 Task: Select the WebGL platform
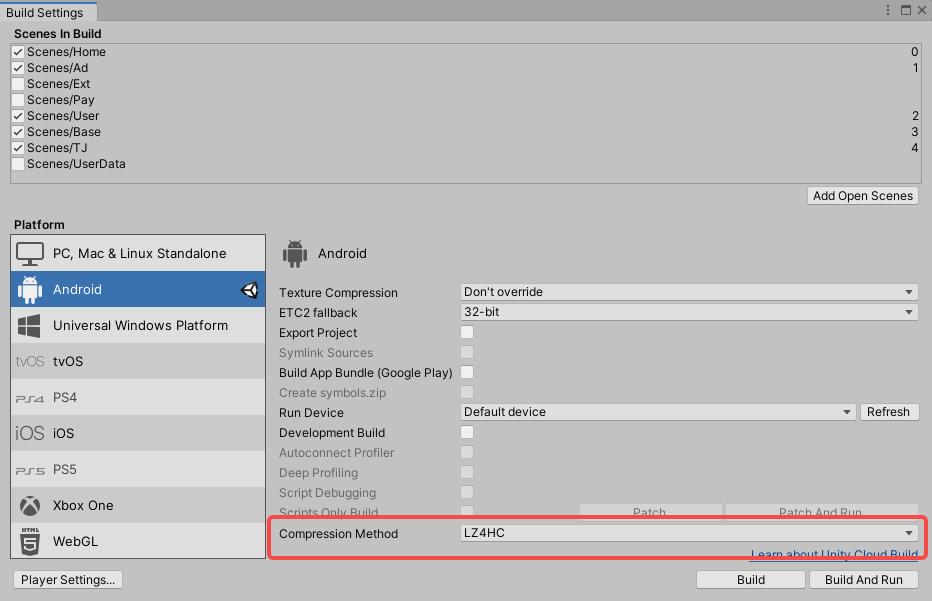(x=138, y=541)
